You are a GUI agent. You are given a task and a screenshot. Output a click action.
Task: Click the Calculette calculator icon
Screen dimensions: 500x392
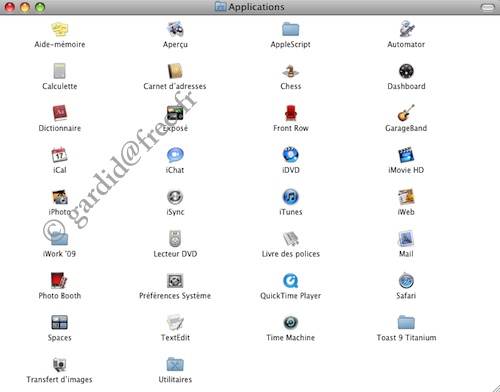coord(60,71)
